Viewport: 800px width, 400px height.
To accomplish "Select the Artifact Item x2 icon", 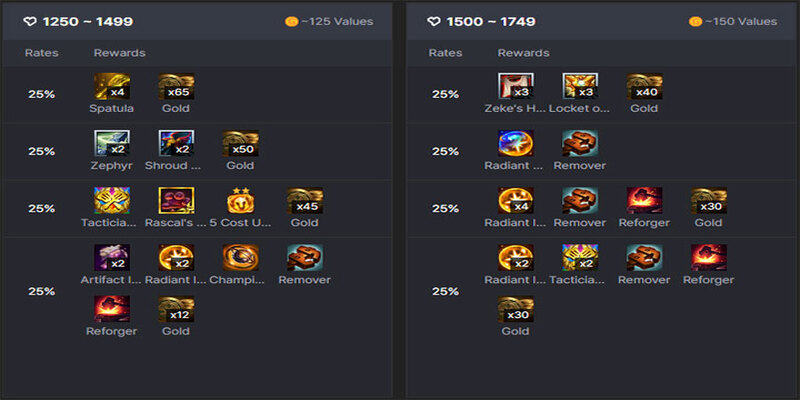I will click(x=112, y=258).
